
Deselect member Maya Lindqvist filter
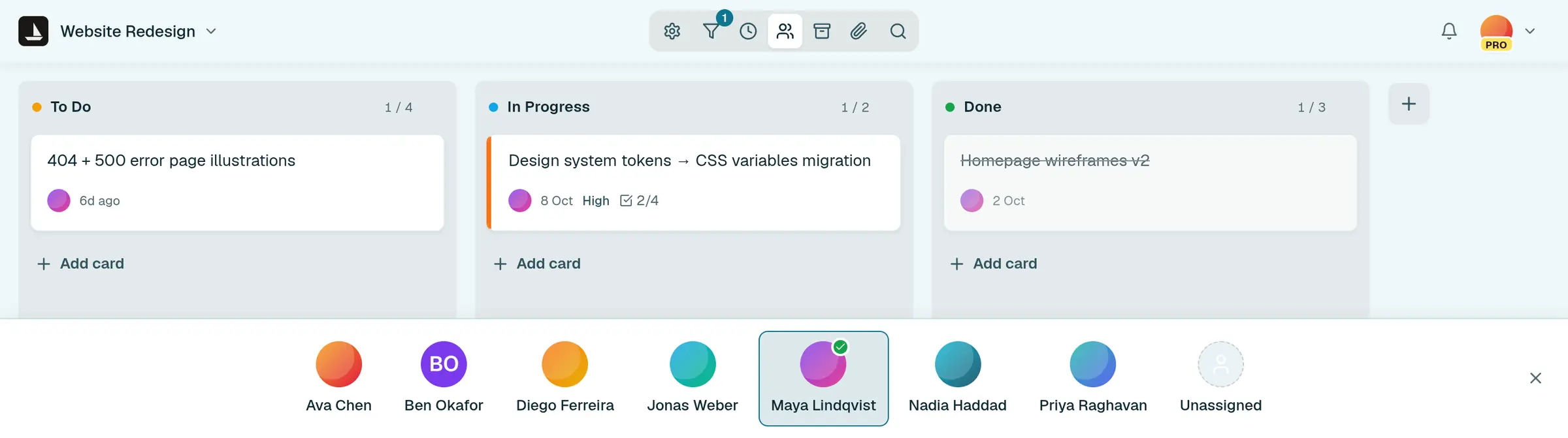tap(823, 379)
